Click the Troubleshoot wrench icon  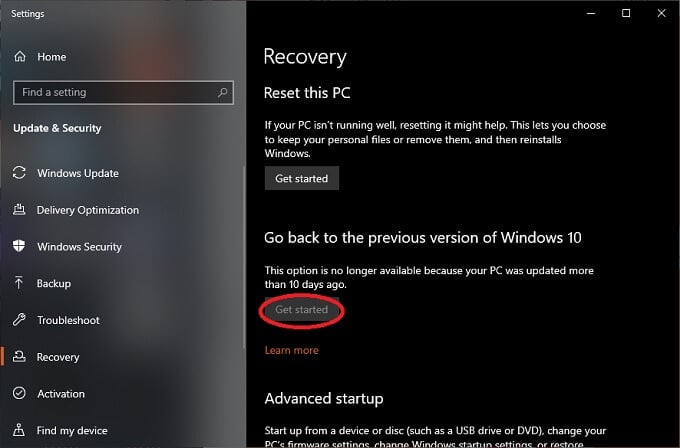coord(20,320)
